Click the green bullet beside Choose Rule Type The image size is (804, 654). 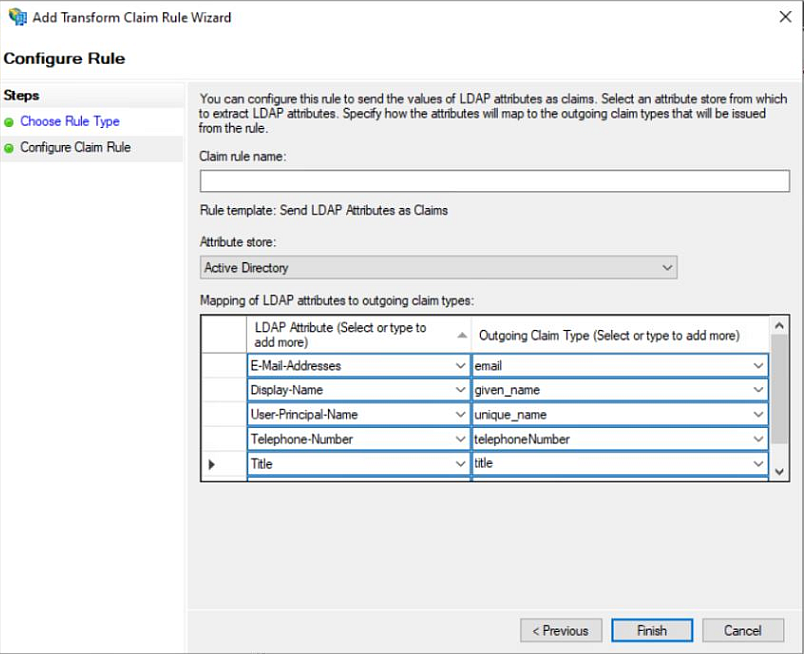(x=10, y=122)
